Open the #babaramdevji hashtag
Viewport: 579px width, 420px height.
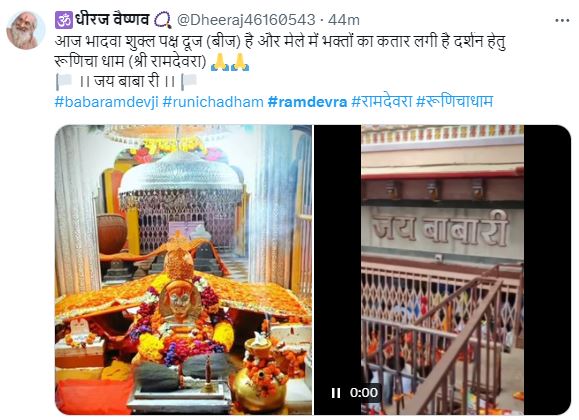coord(106,102)
